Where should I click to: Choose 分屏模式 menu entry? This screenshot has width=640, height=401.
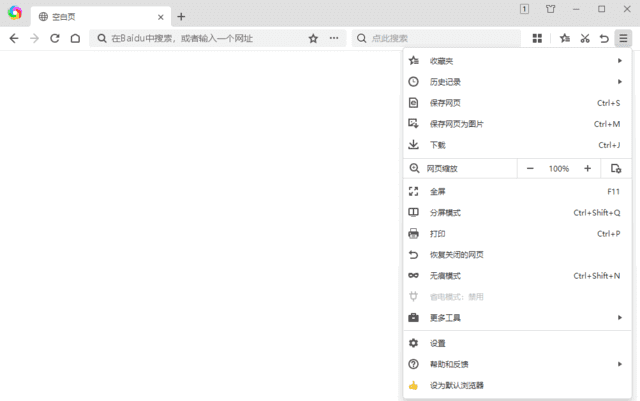(x=445, y=213)
